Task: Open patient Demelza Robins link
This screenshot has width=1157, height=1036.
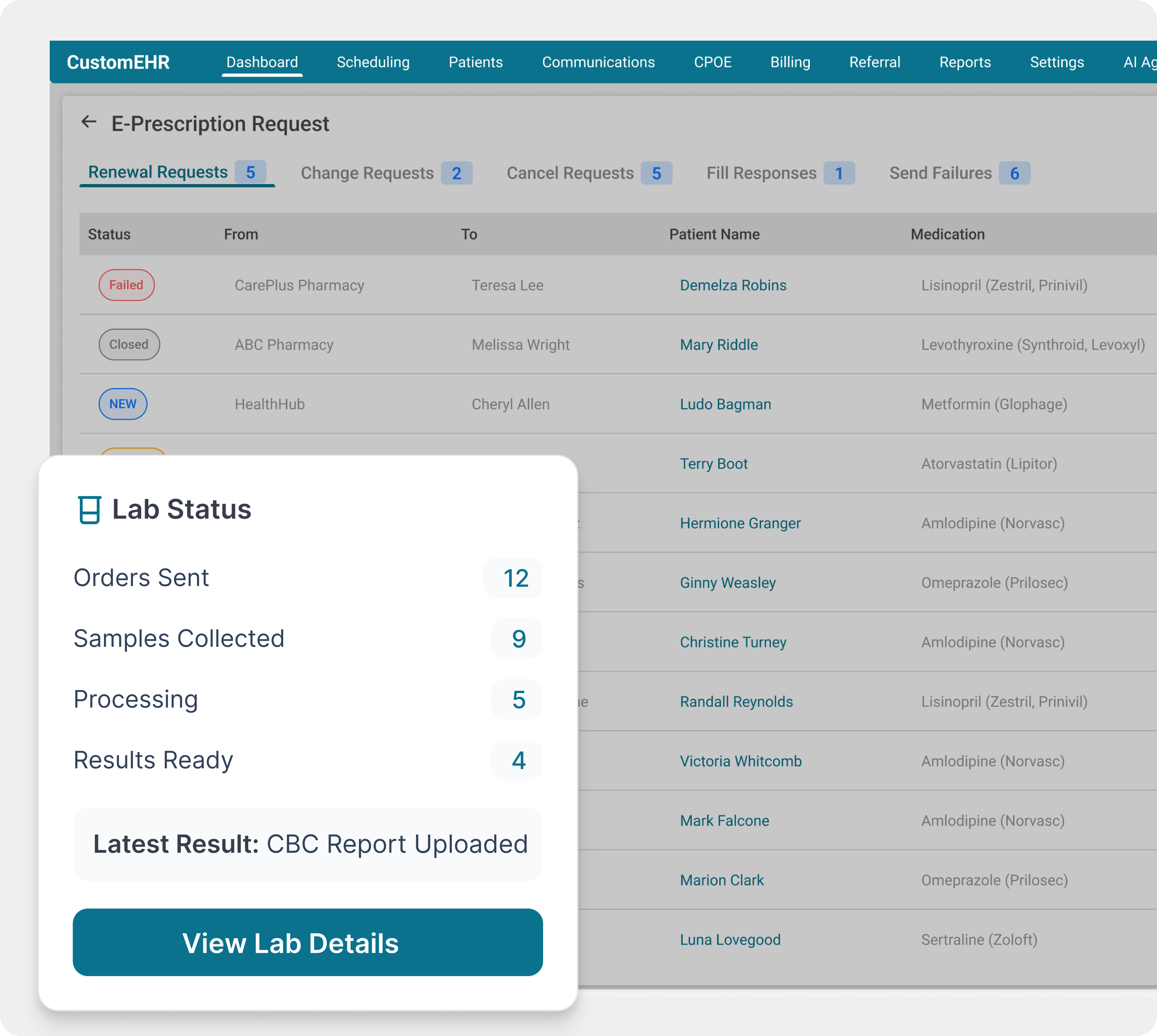Action: (x=733, y=285)
